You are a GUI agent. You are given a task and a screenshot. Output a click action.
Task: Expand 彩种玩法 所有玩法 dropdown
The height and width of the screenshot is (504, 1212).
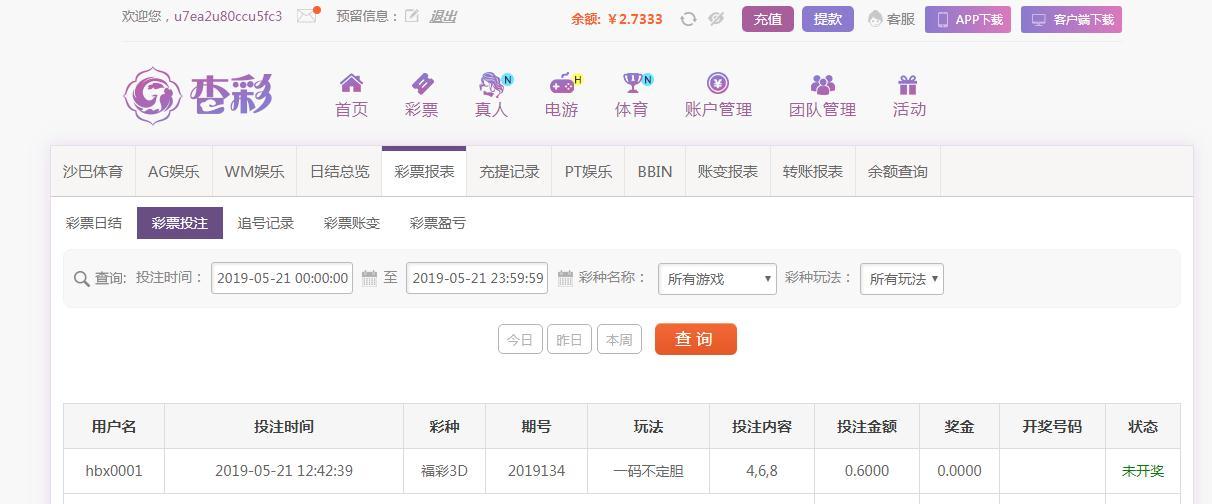point(902,279)
